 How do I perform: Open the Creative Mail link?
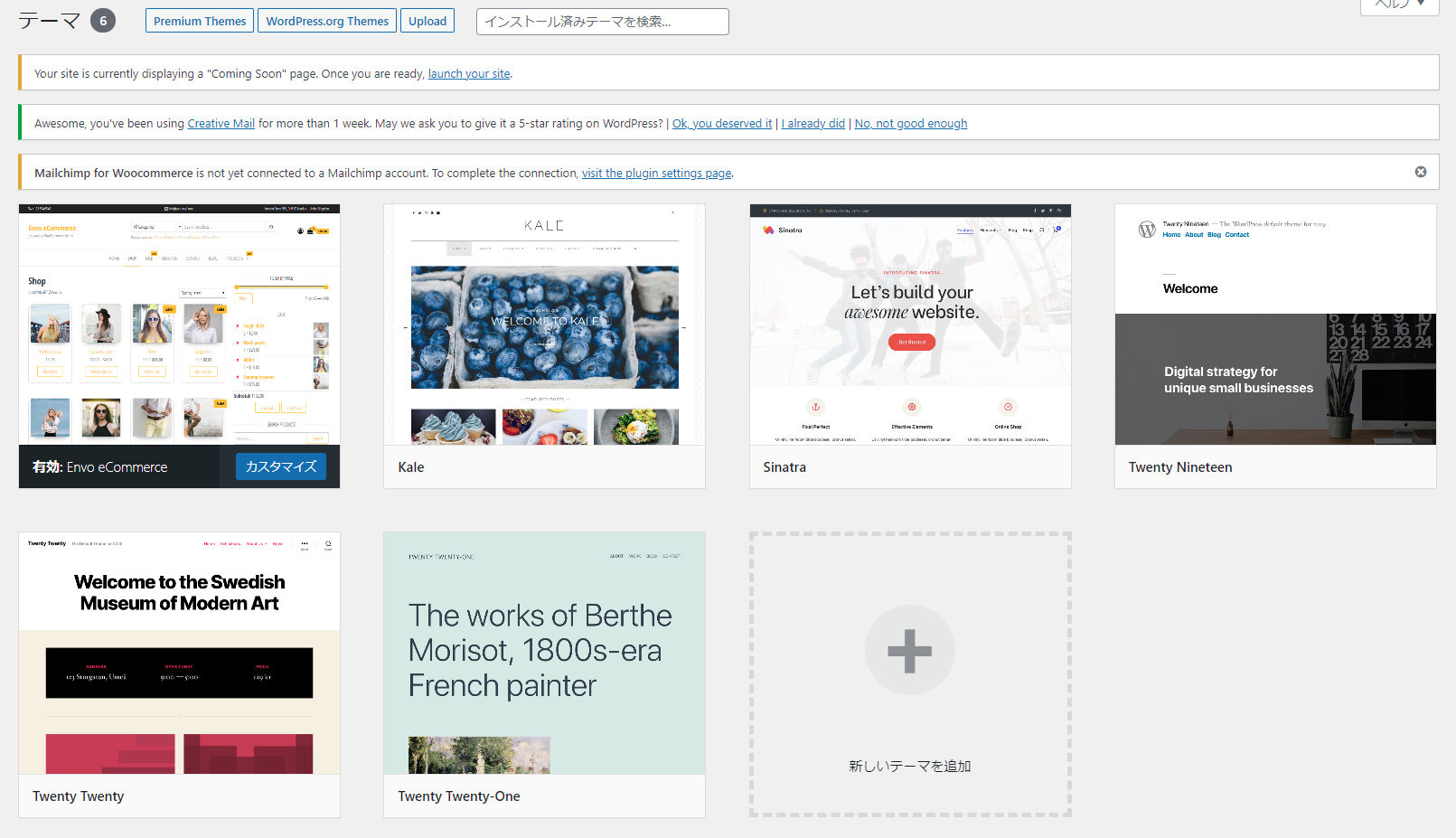(x=221, y=124)
